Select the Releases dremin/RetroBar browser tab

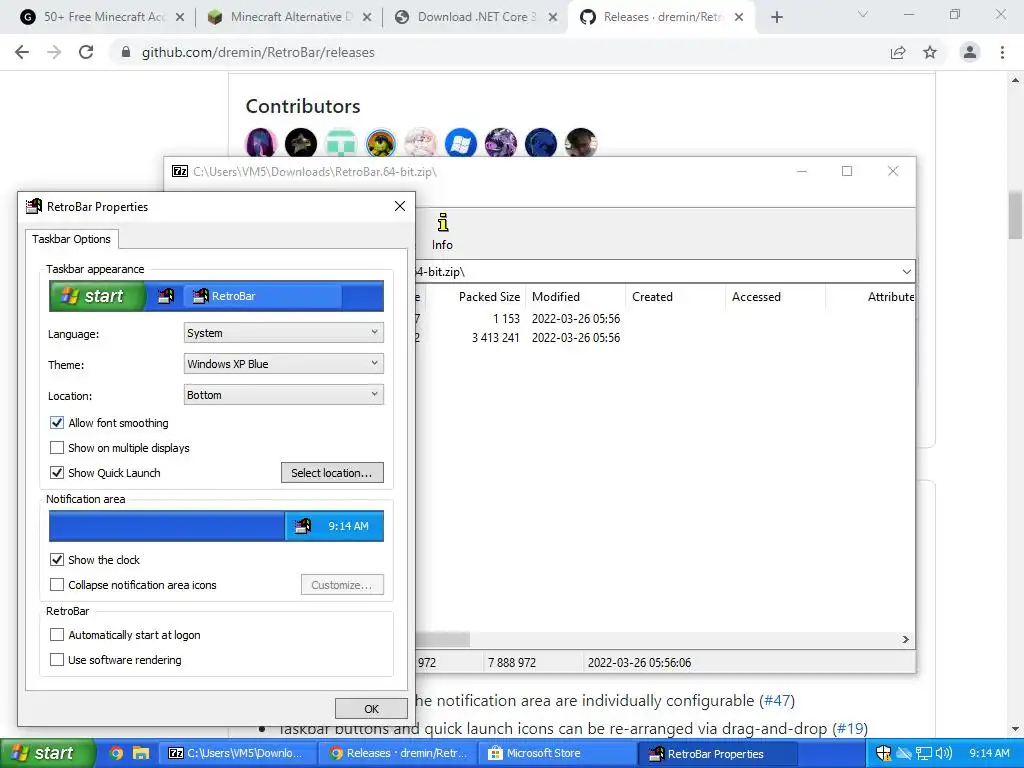(x=662, y=17)
